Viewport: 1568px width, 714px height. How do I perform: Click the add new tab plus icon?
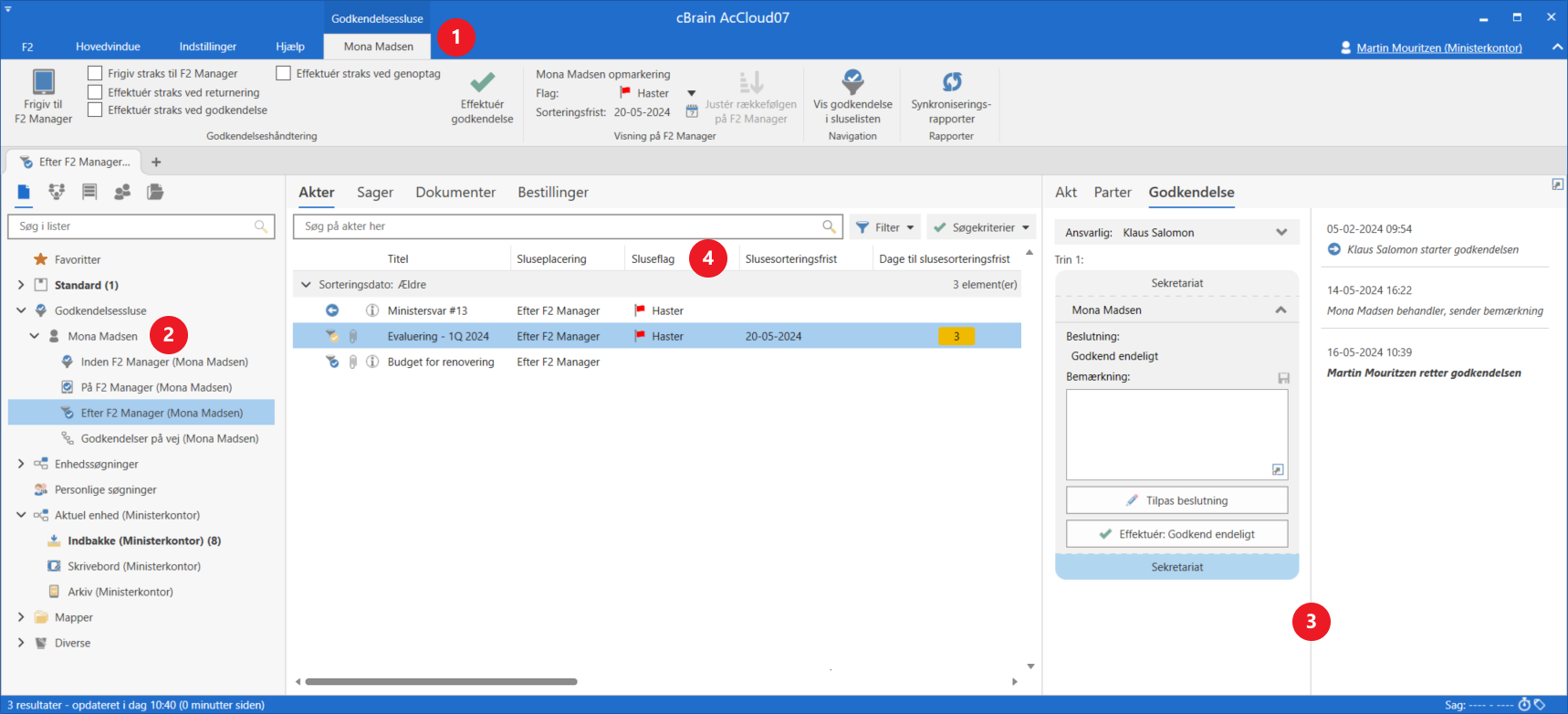pos(156,163)
